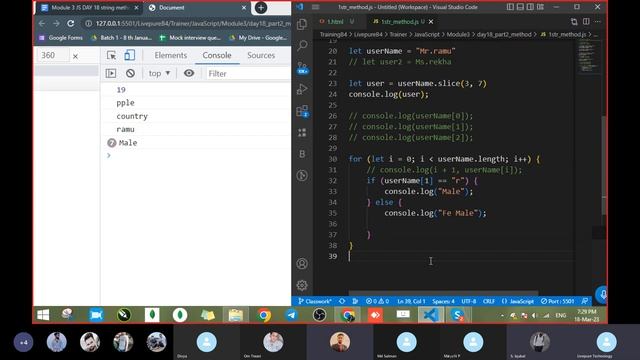Click the editor horizontal scrollbar
The image size is (640, 360).
443,293
